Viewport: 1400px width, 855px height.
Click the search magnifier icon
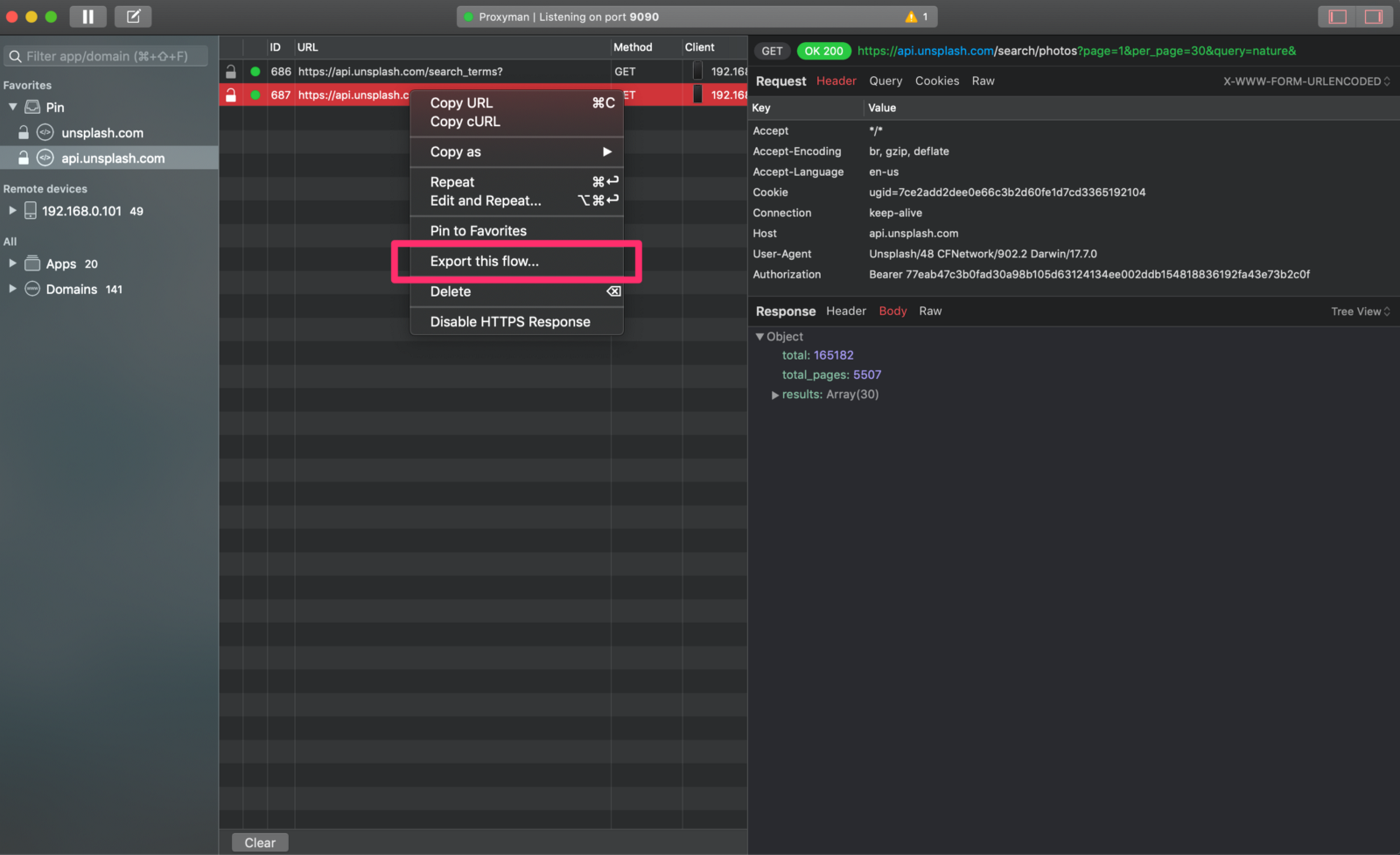15,56
